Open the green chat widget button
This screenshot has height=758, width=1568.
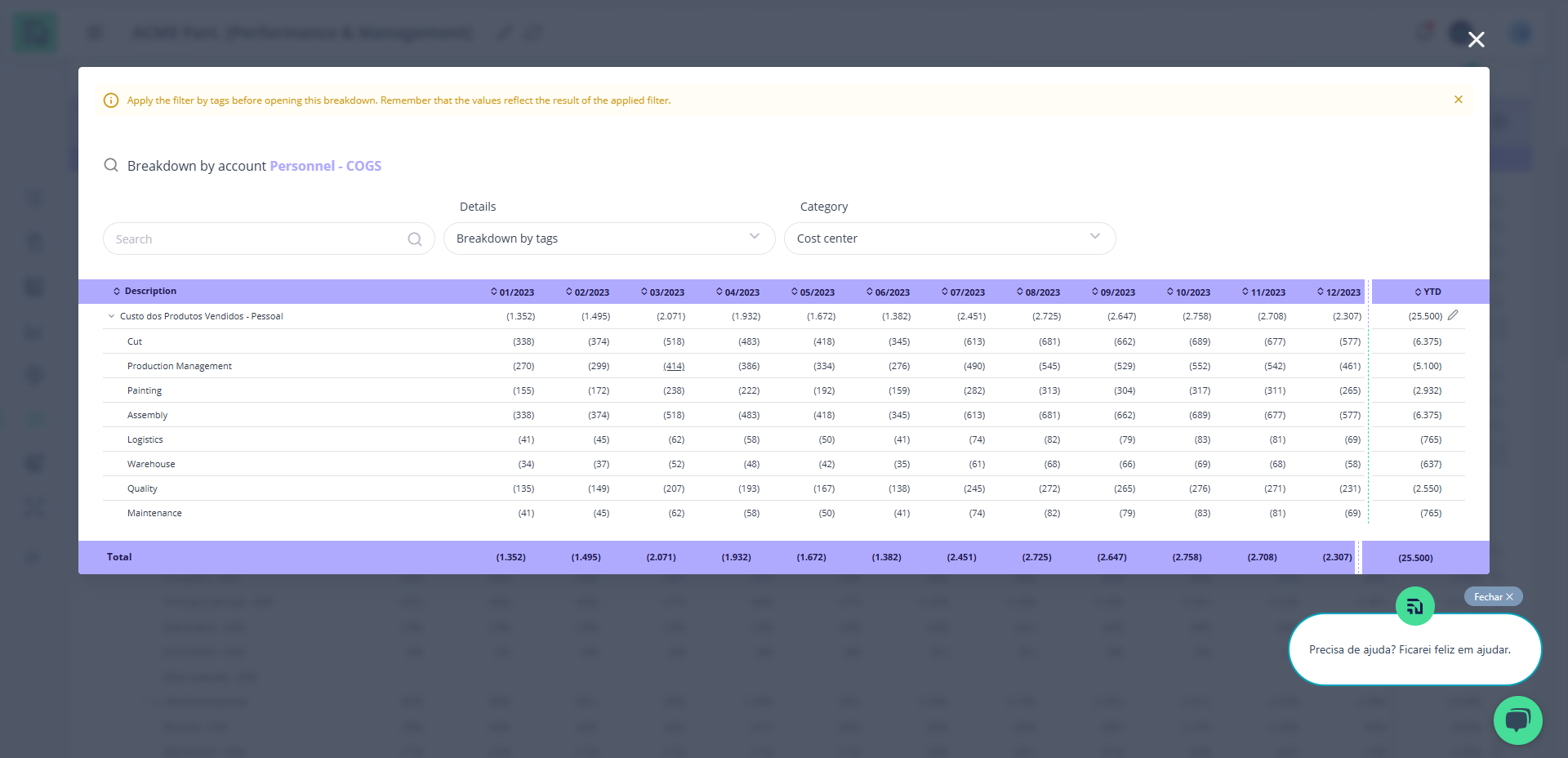coord(1518,720)
